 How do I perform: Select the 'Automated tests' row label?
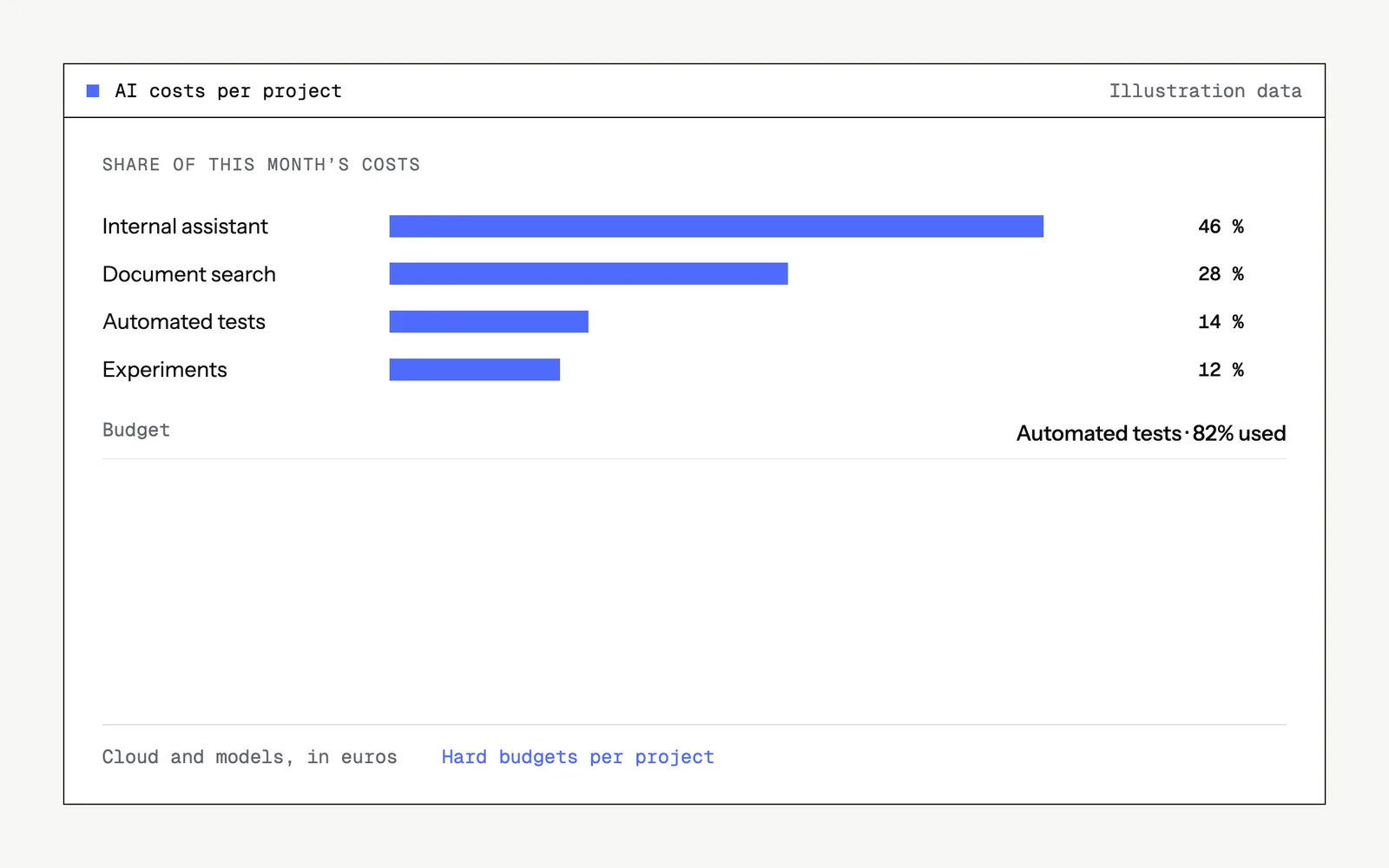[184, 322]
